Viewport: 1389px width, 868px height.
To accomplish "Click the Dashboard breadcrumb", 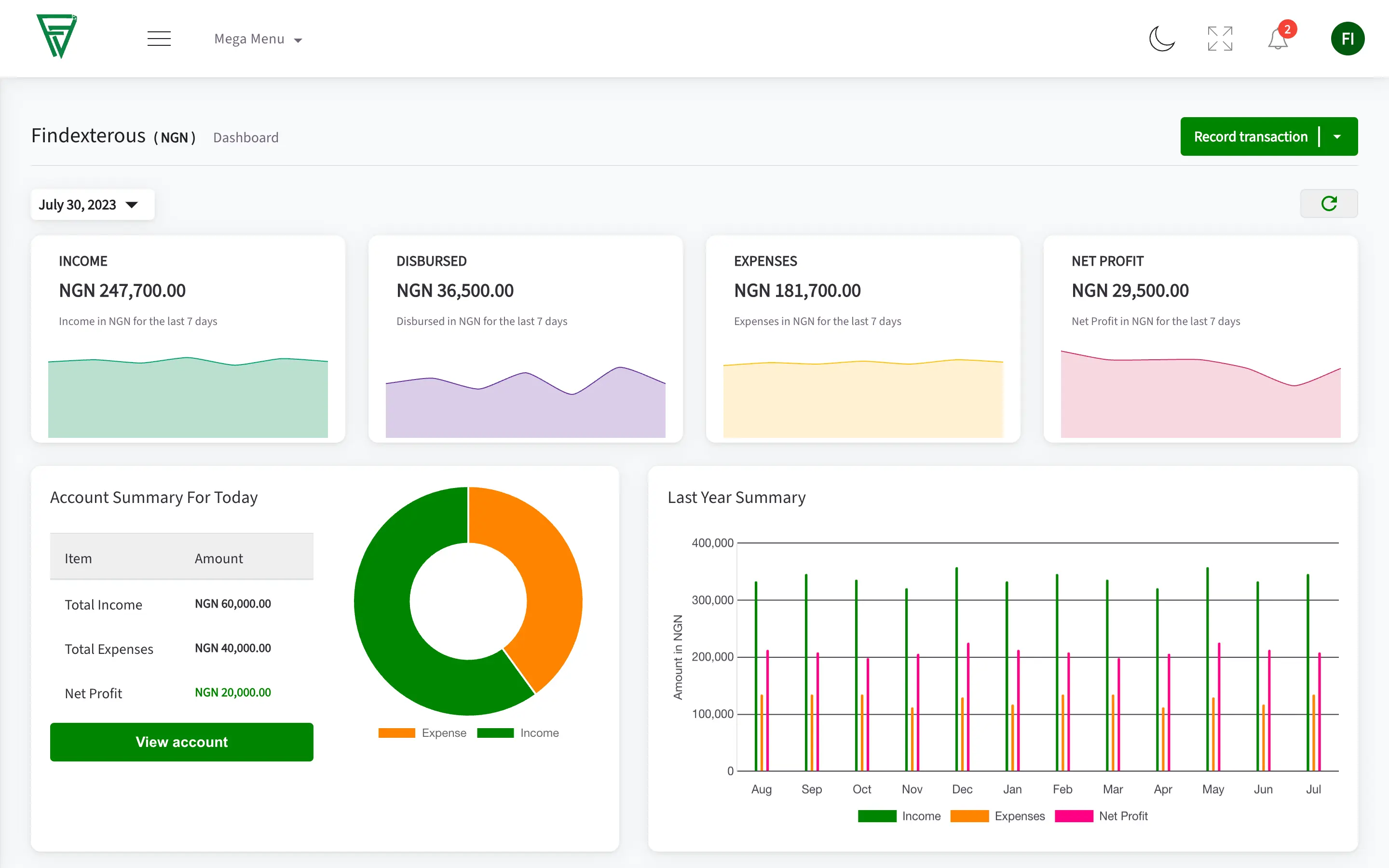I will click(x=245, y=138).
